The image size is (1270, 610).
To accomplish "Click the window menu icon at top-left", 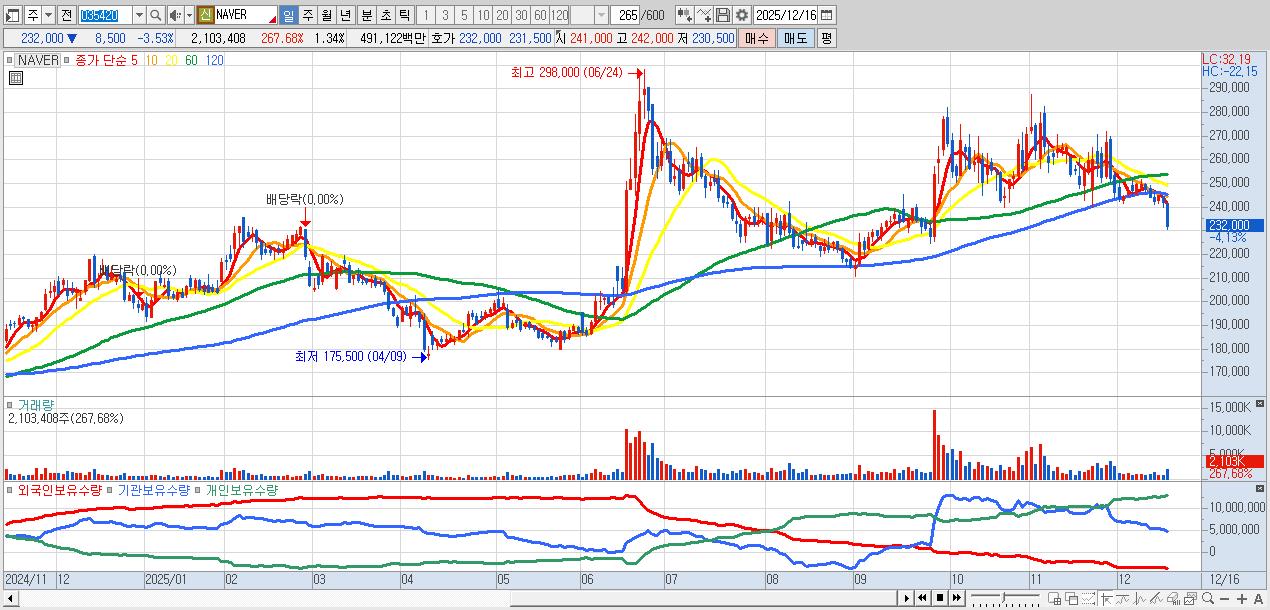I will [x=12, y=16].
